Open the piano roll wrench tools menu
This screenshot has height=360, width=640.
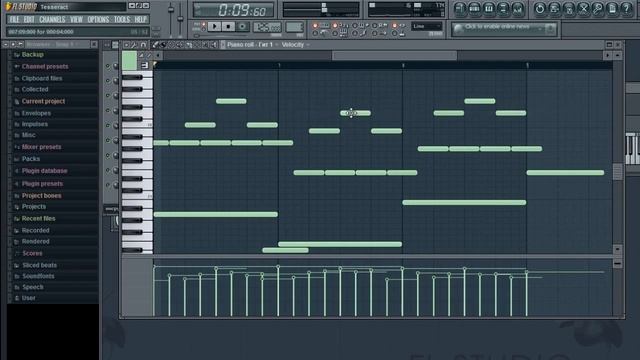[x=135, y=45]
